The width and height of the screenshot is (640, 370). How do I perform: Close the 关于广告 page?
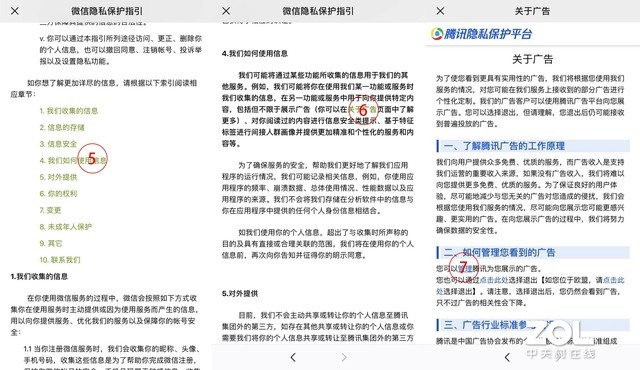click(x=440, y=11)
